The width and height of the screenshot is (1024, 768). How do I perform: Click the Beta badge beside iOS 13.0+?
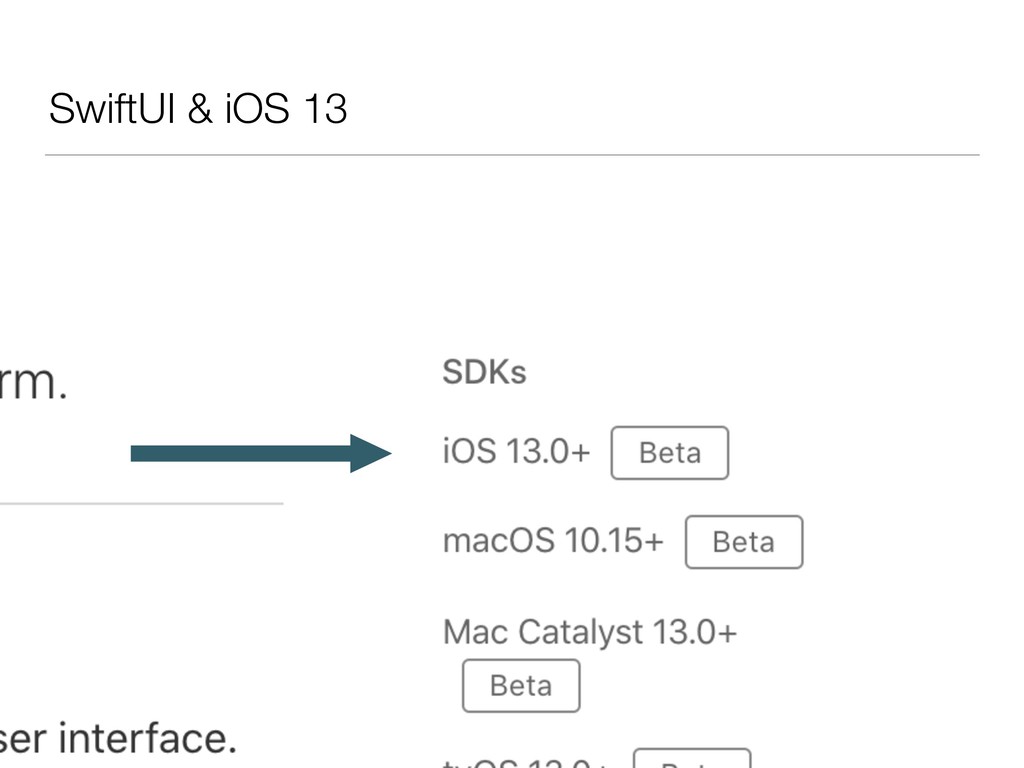tap(669, 453)
